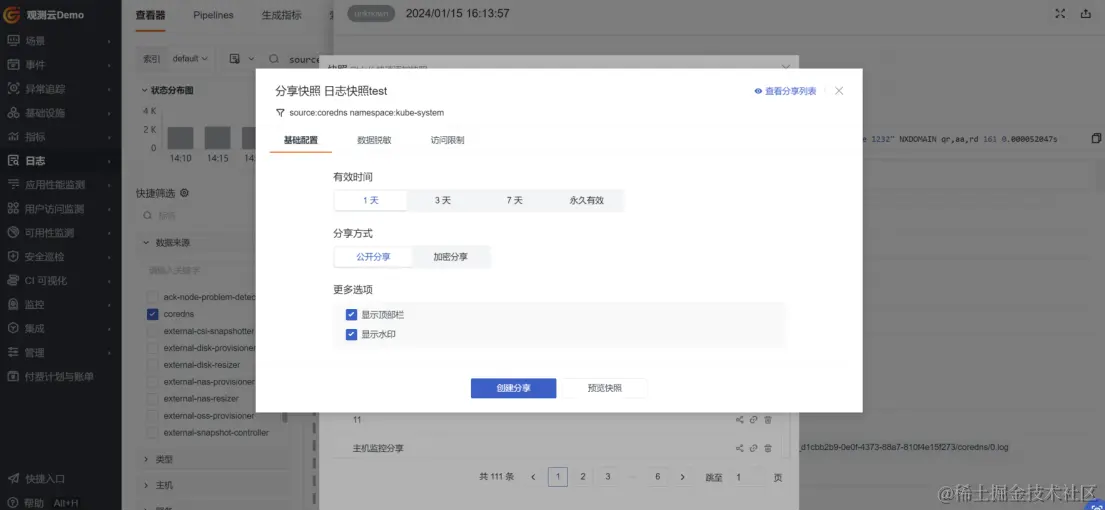The height and width of the screenshot is (511, 1105).
Task: Open 付费计划与账单 in the sidebar
Action: [59, 376]
